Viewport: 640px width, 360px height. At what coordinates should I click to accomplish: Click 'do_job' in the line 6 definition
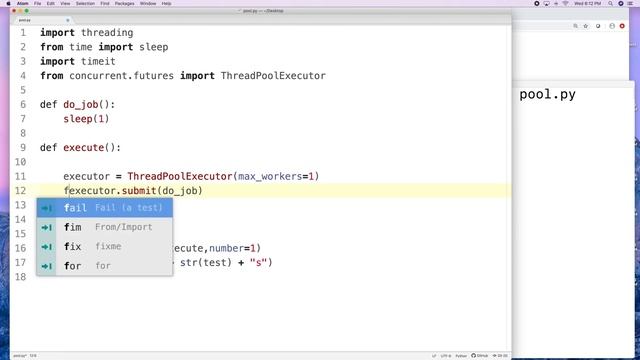coord(80,105)
